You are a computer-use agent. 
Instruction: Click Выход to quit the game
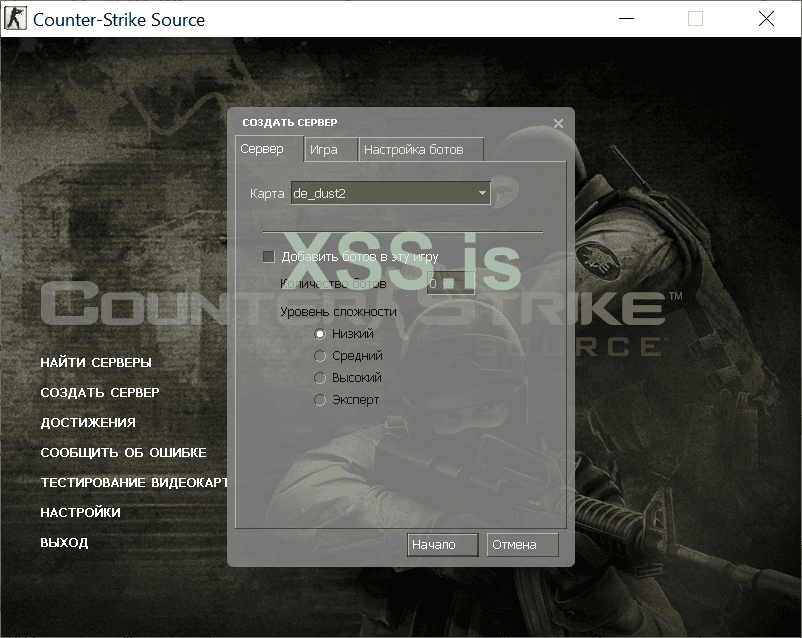pyautogui.click(x=64, y=543)
